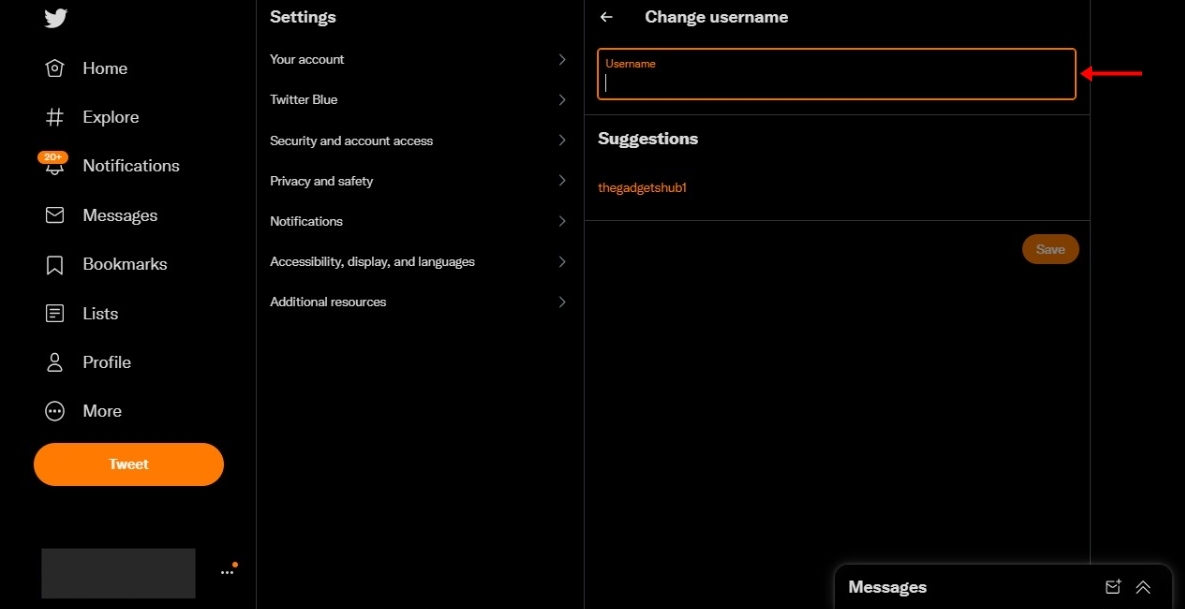Expand chevron next to Additional resources
This screenshot has height=609, width=1185.
tap(562, 301)
